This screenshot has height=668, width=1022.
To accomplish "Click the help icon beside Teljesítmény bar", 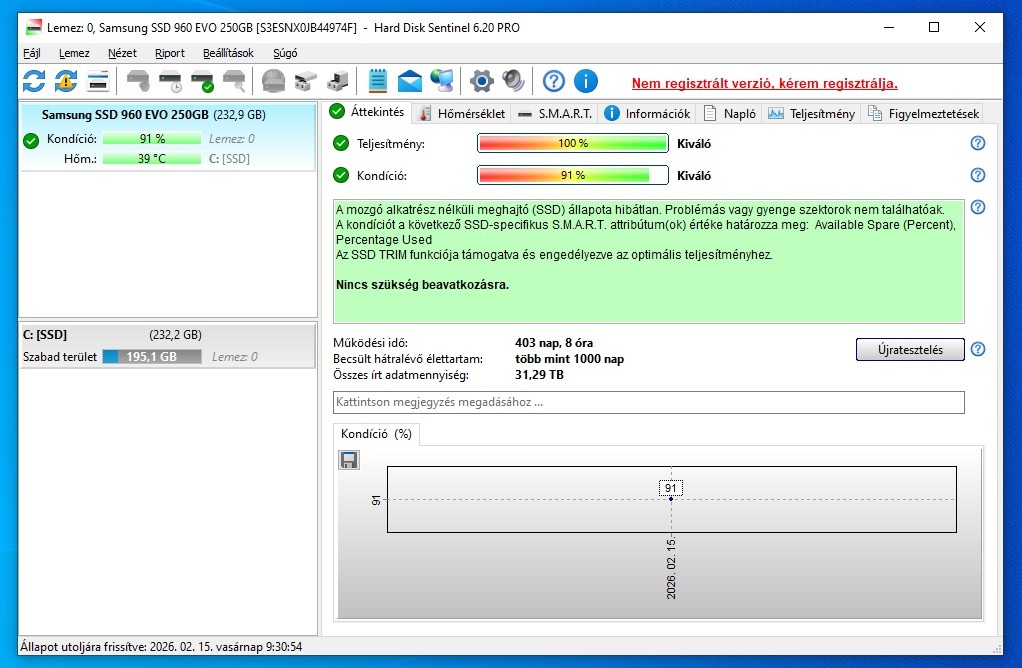I will tap(978, 143).
